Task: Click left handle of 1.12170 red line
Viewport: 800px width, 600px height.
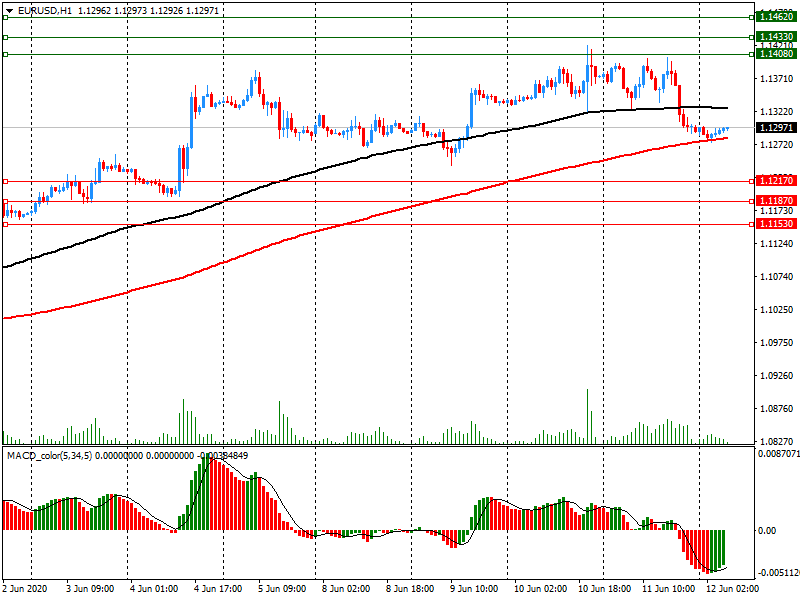Action: click(x=6, y=181)
